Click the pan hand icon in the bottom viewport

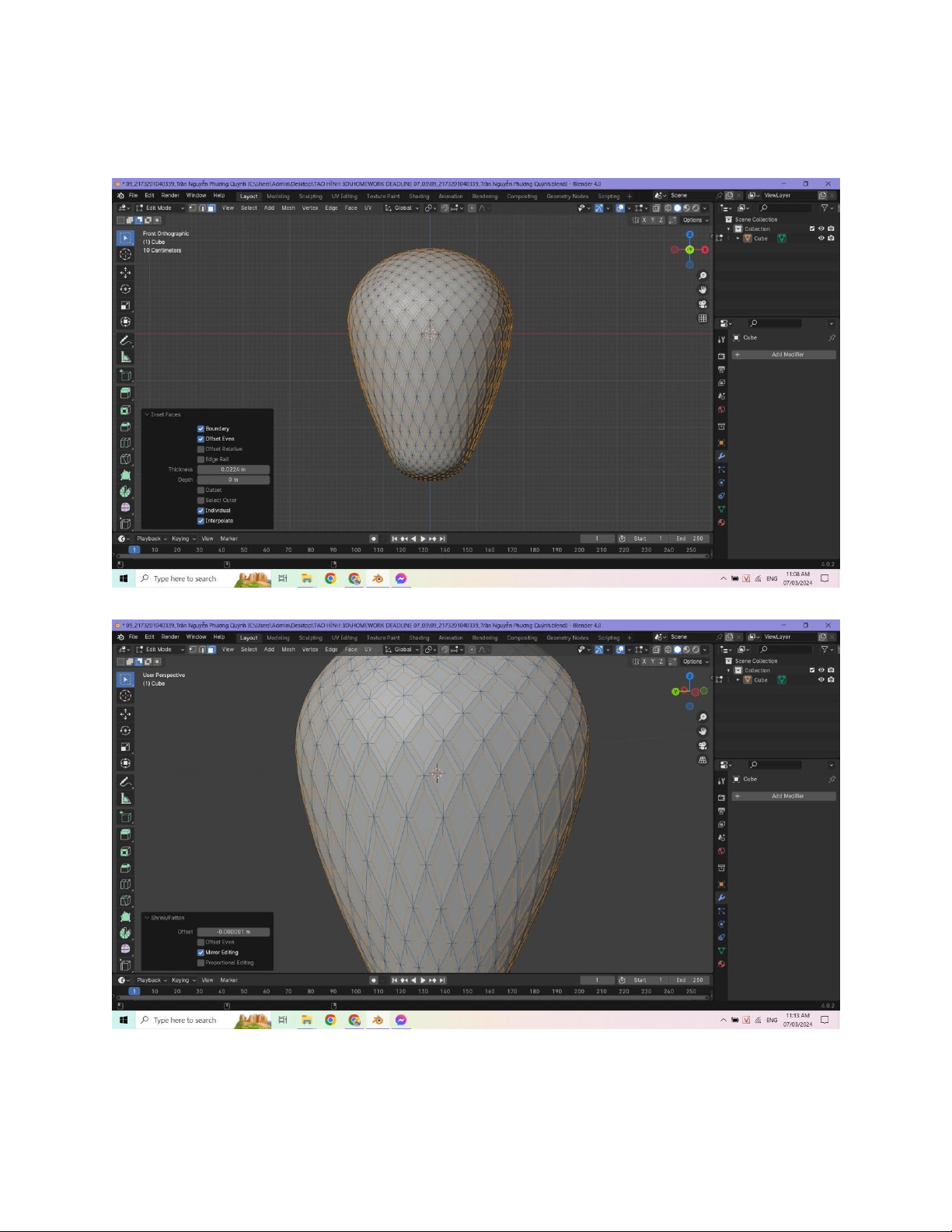(x=703, y=731)
